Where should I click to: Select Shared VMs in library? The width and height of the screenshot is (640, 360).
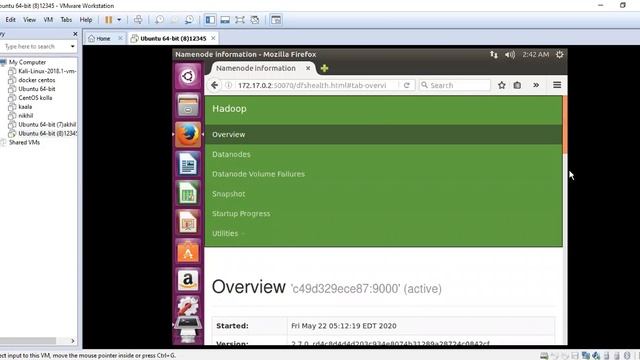(x=24, y=142)
